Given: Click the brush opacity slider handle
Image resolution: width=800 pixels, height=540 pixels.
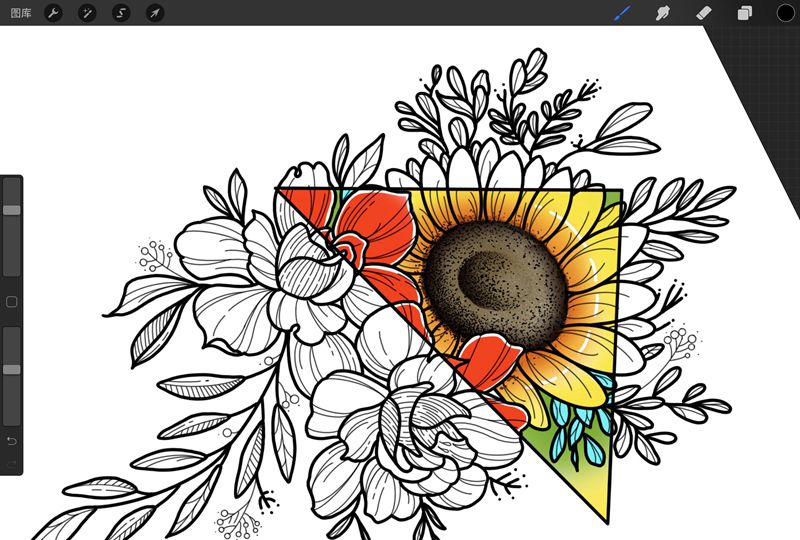Looking at the screenshot, I should [x=12, y=369].
